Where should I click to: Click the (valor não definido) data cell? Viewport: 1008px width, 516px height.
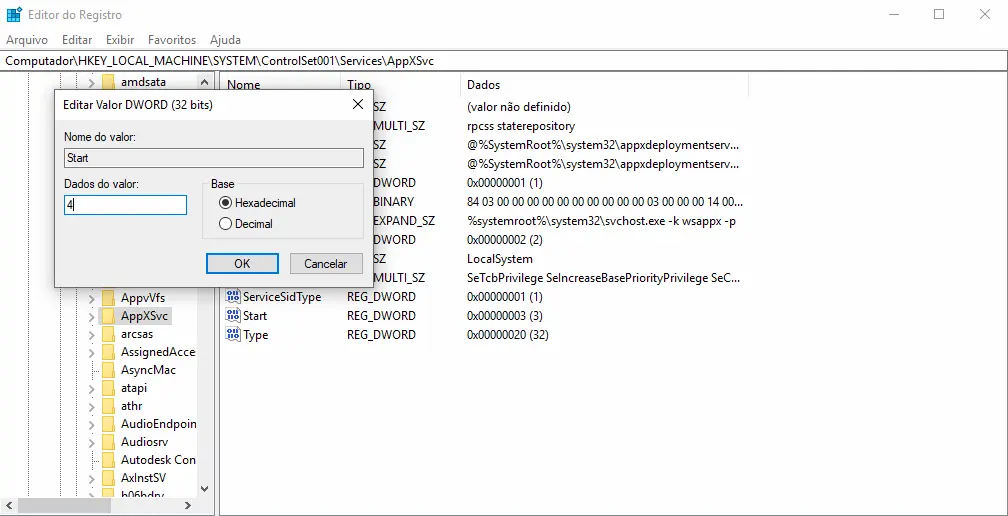coord(519,106)
